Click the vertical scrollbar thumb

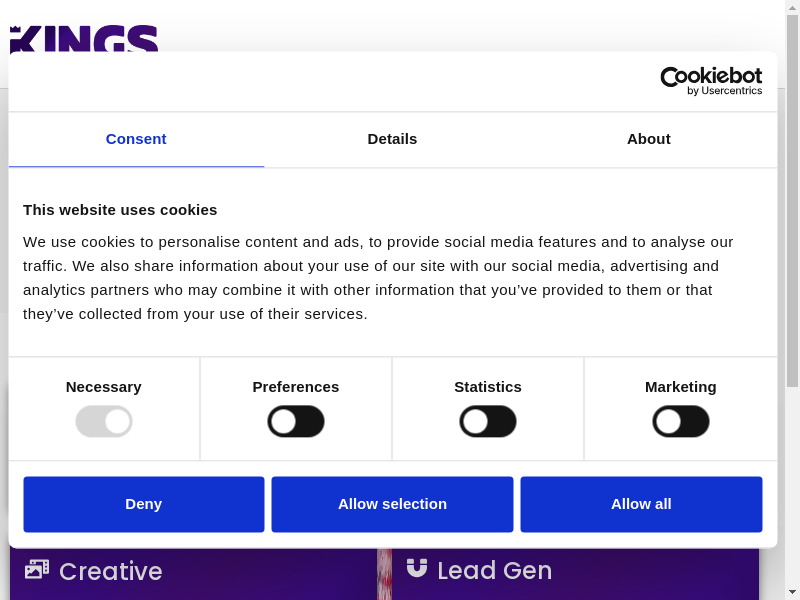(792, 200)
